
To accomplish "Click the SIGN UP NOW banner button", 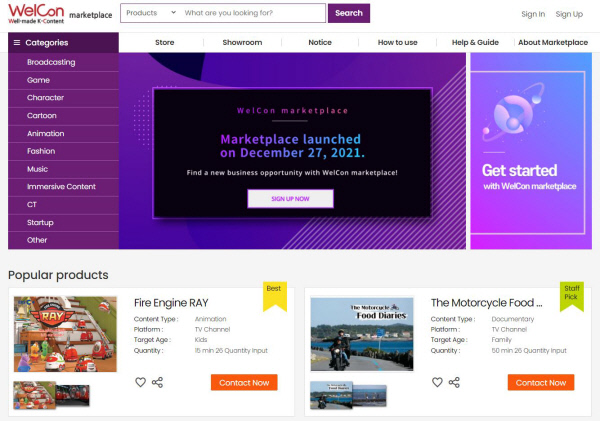I will [x=290, y=199].
